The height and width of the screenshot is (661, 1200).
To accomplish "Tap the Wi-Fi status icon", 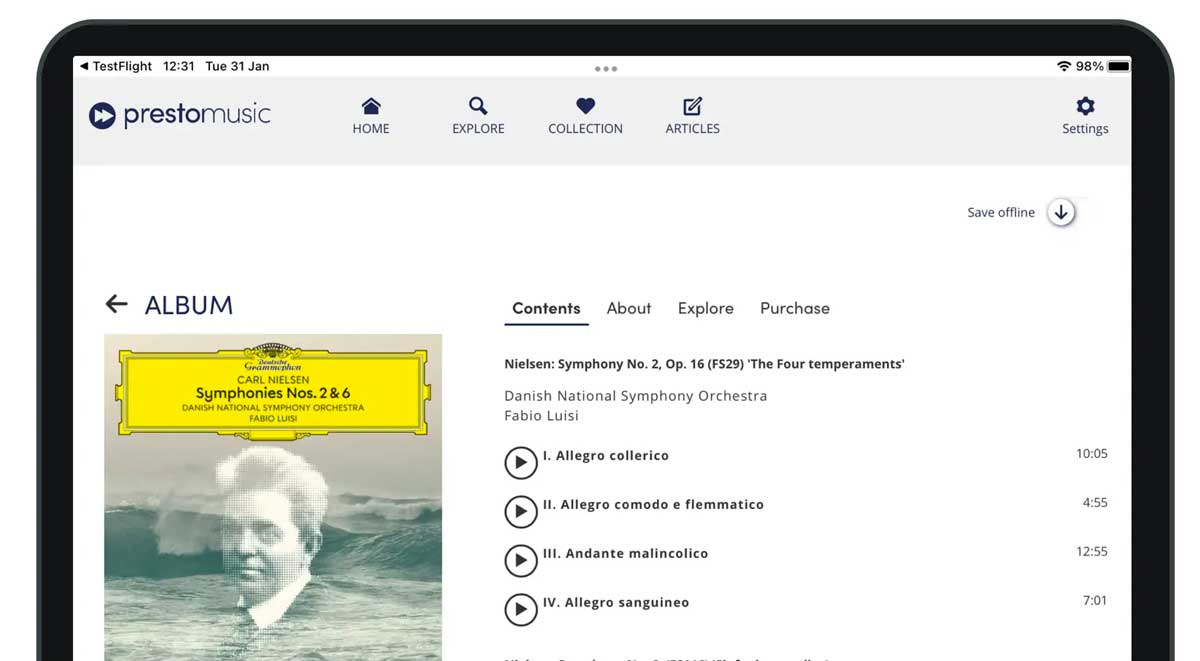I will tap(1063, 66).
